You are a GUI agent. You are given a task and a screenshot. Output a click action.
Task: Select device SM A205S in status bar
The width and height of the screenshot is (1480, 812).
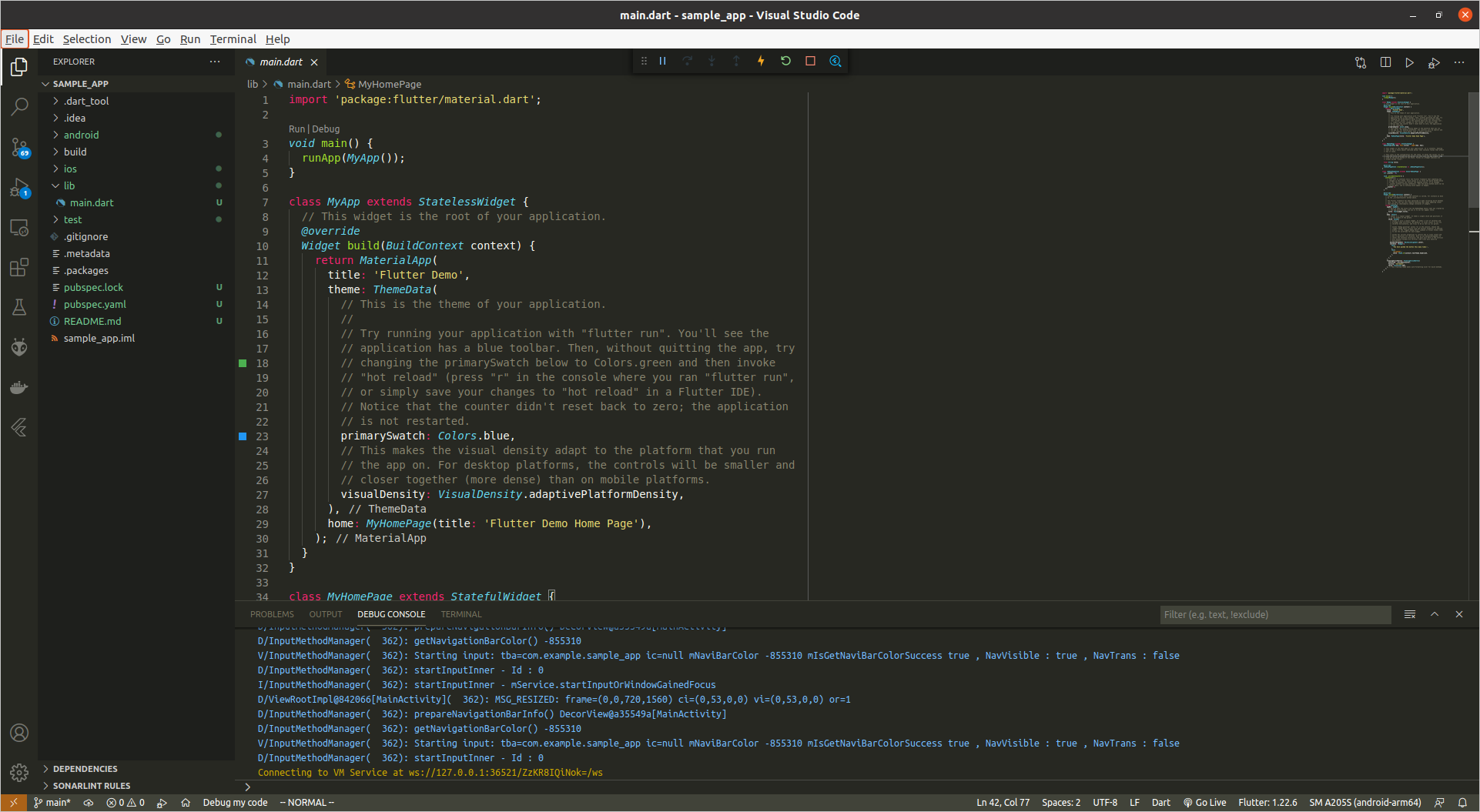click(1364, 803)
